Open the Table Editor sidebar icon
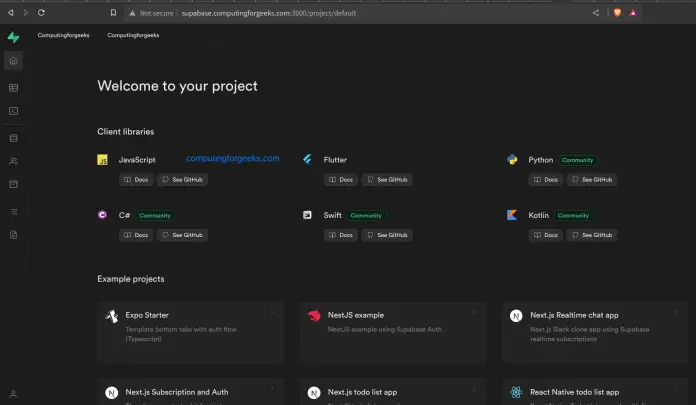 click(13, 88)
